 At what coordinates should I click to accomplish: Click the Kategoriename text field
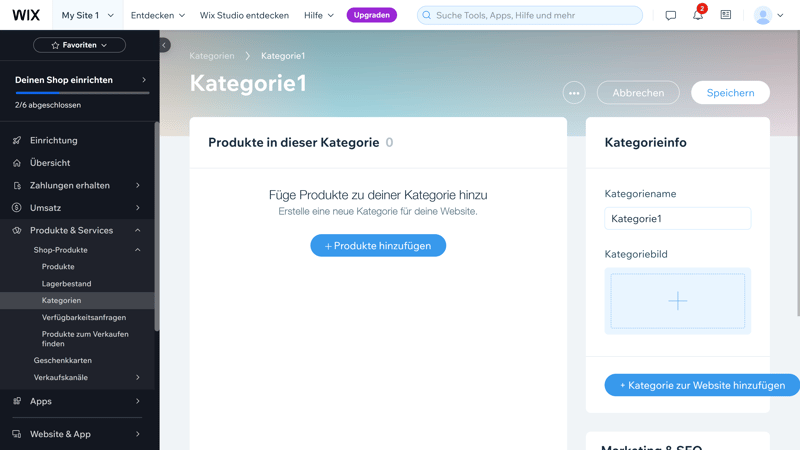(678, 219)
